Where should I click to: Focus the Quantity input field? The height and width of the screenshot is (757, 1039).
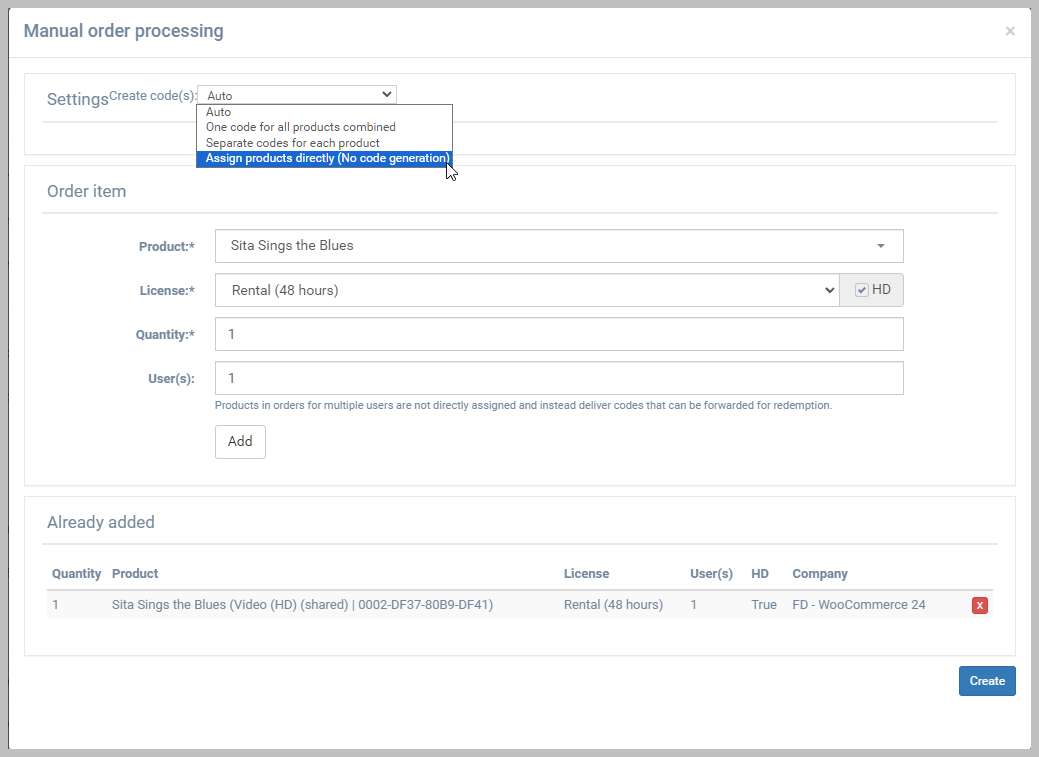tap(558, 334)
